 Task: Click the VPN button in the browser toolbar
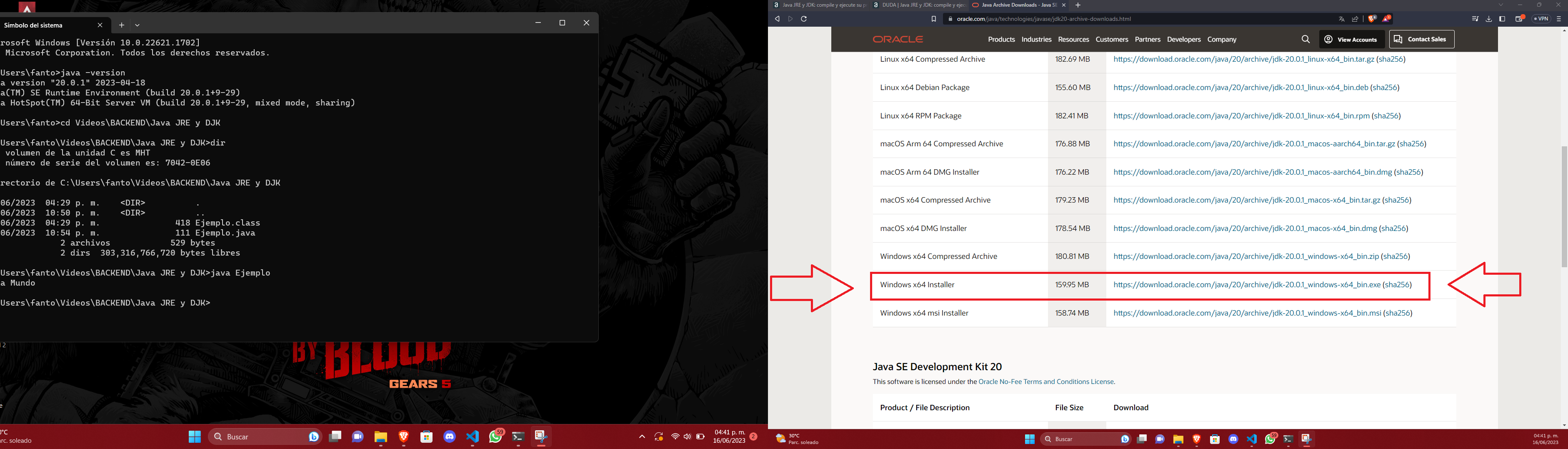(1541, 19)
